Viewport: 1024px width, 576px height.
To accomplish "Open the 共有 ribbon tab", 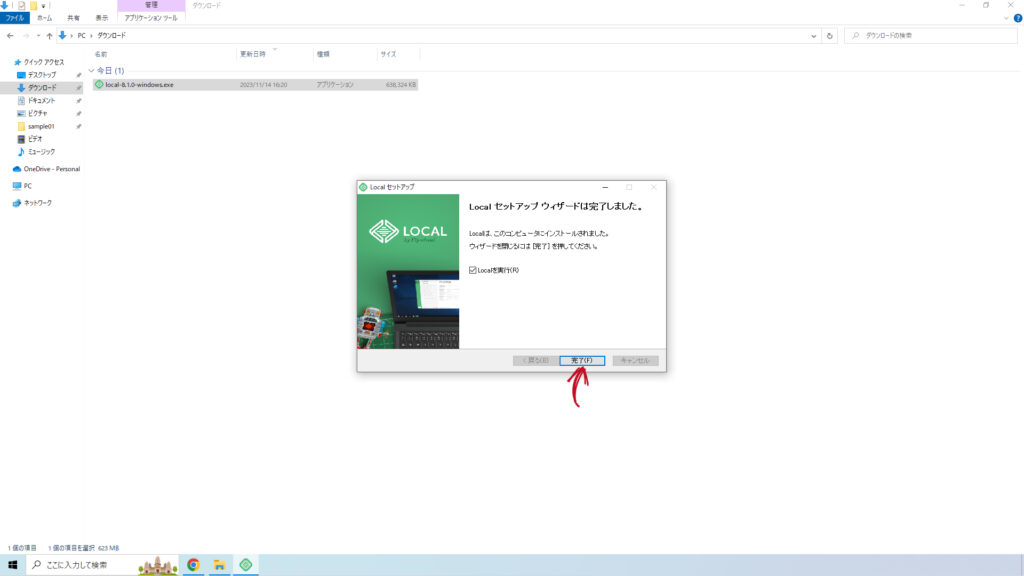I will [73, 18].
